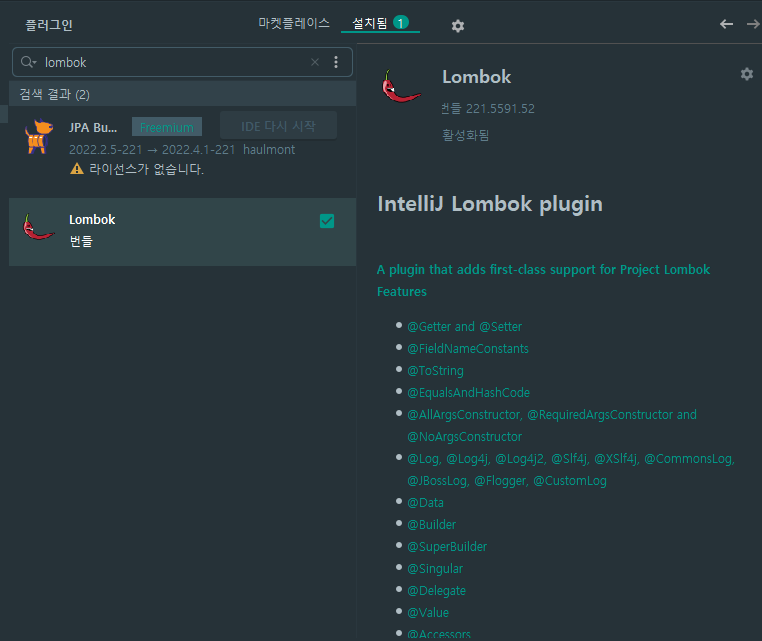Click the 2022.2.5-221 → 2022.4.1-221 version text

click(152, 150)
